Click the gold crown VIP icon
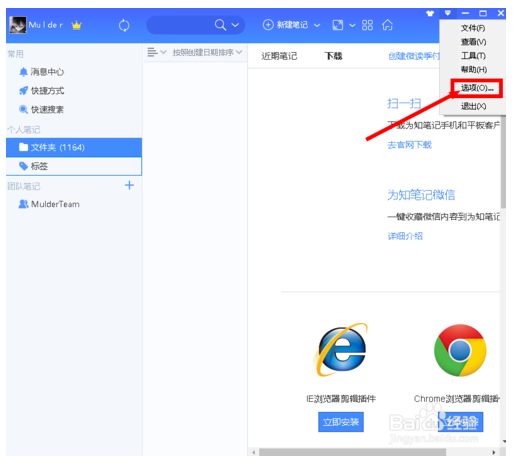Screen dimensions: 516x466 click(76, 25)
